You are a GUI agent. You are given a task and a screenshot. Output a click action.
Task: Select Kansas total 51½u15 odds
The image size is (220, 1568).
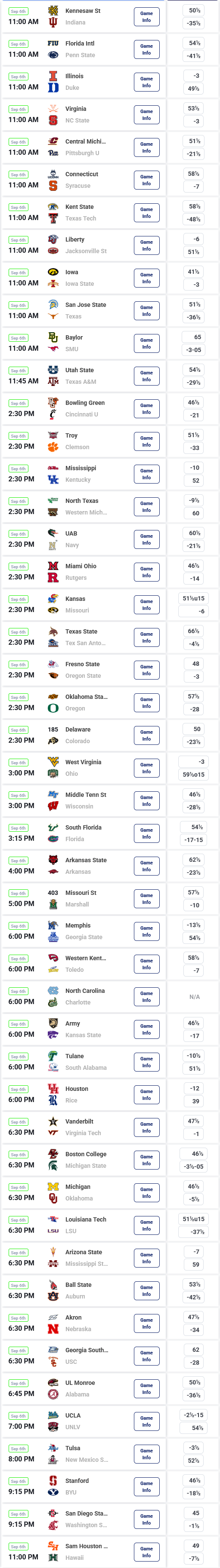coord(194,598)
